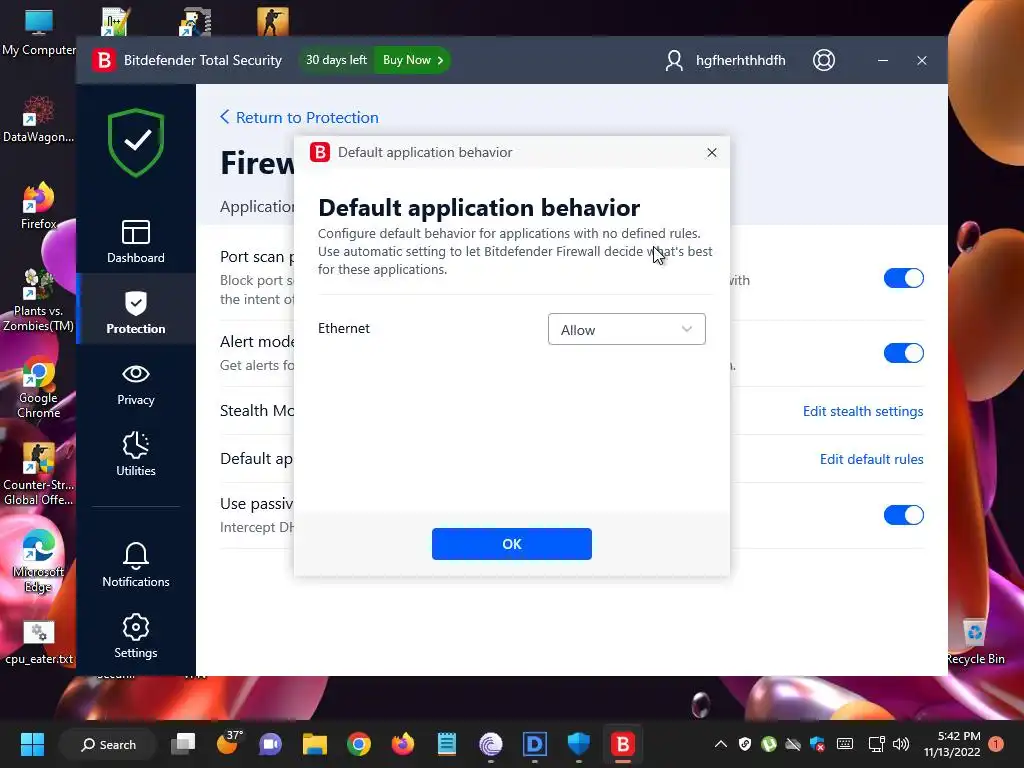Open Settings in Bitdefender sidebar
Viewport: 1024px width, 768px height.
pos(136,636)
